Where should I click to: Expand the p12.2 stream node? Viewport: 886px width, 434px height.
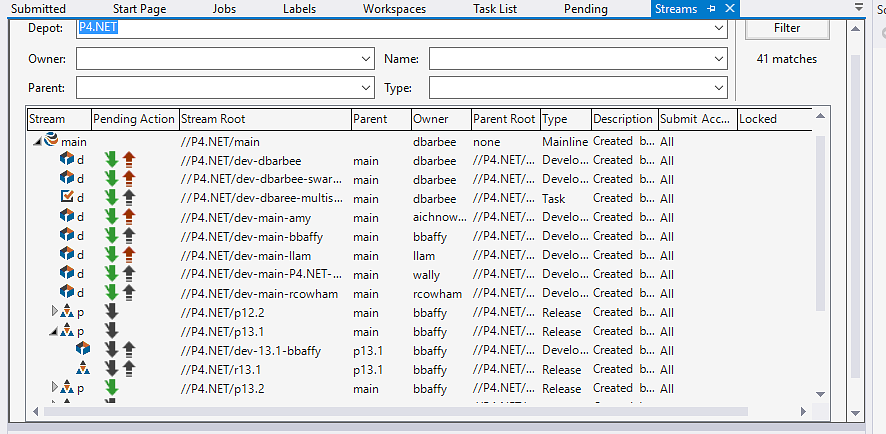click(x=55, y=312)
